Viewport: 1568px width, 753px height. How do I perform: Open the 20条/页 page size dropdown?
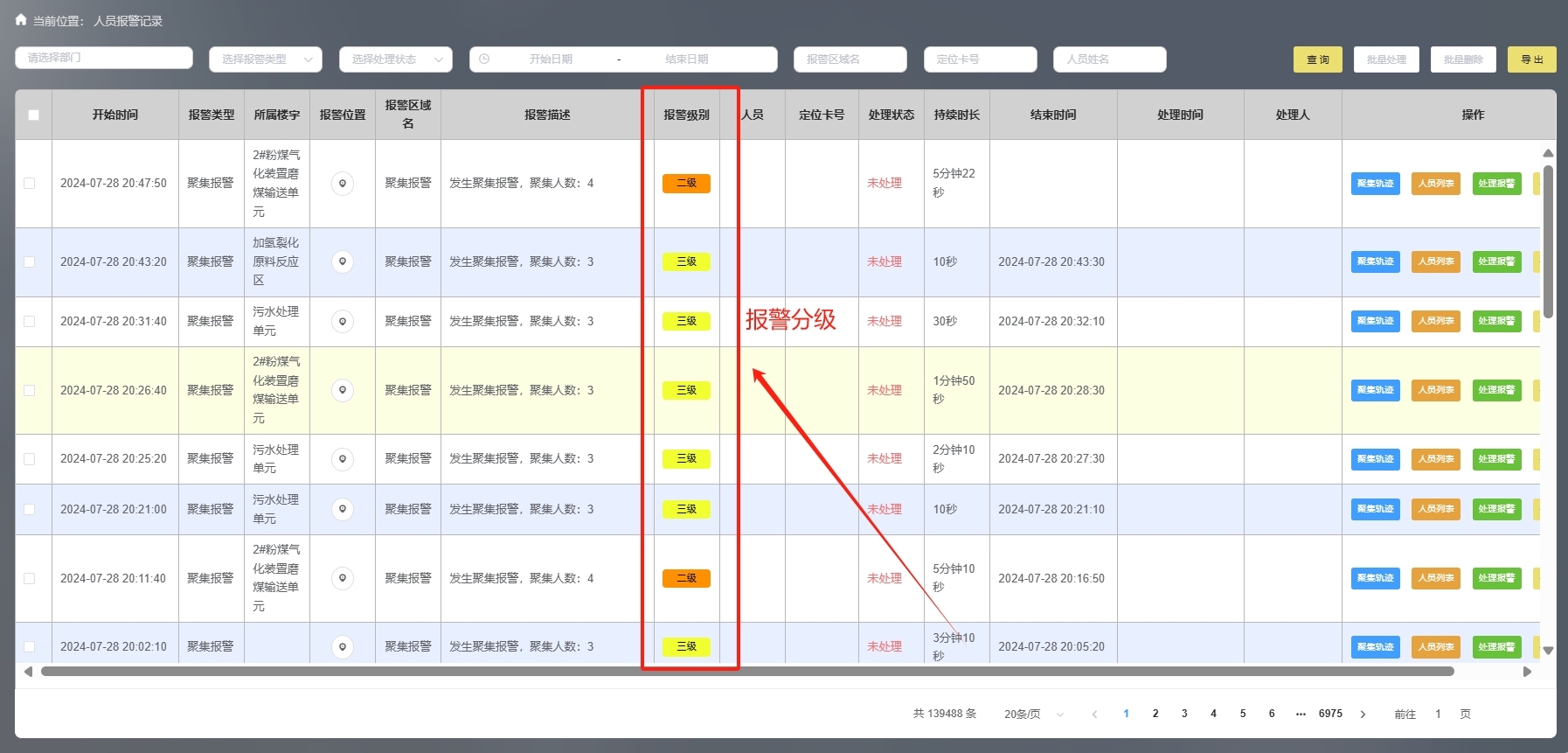click(x=1034, y=715)
